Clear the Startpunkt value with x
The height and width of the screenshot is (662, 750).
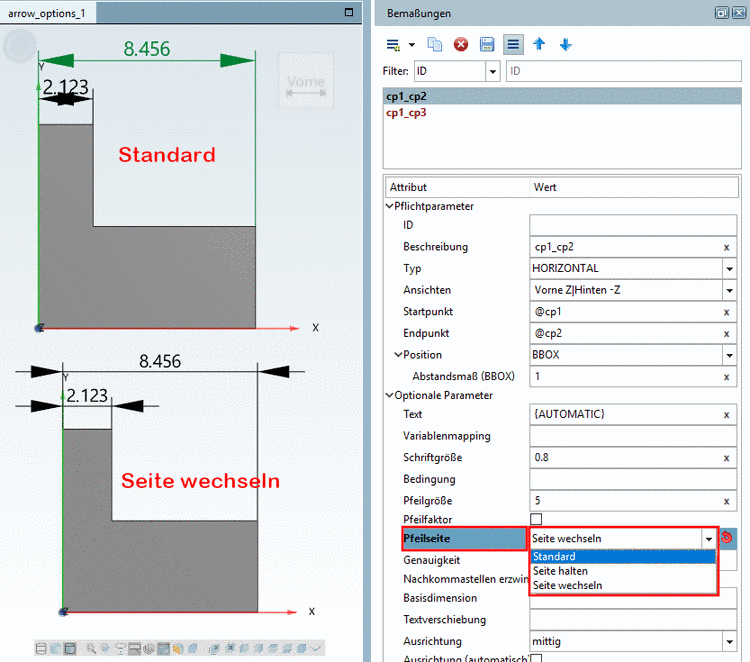726,312
